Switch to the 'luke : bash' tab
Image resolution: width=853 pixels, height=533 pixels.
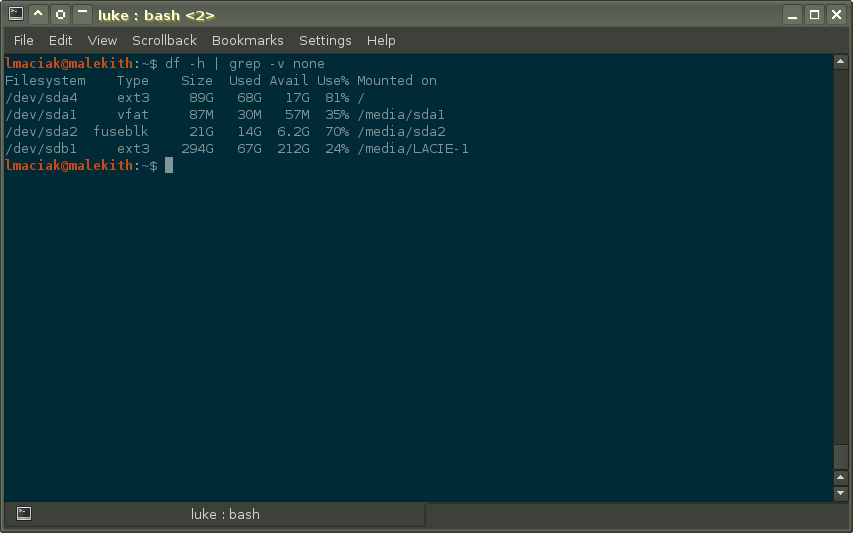coord(225,514)
